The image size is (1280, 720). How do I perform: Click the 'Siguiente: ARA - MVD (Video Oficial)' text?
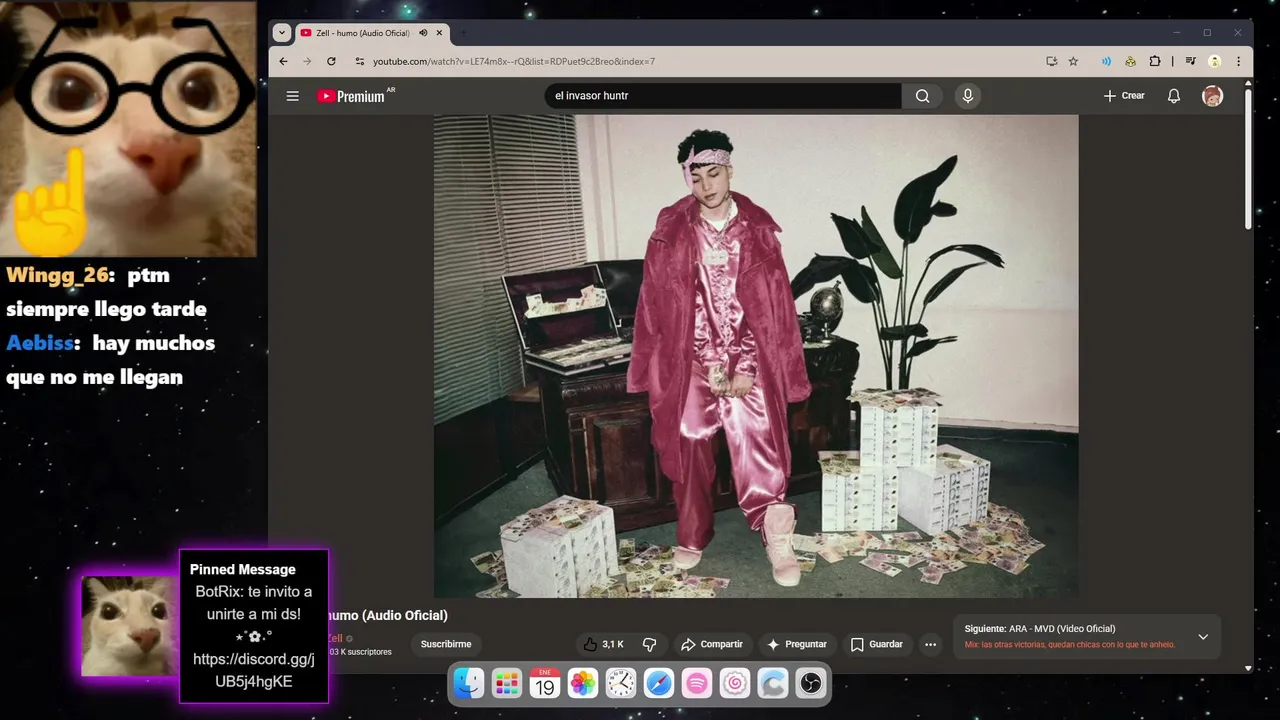[1040, 629]
